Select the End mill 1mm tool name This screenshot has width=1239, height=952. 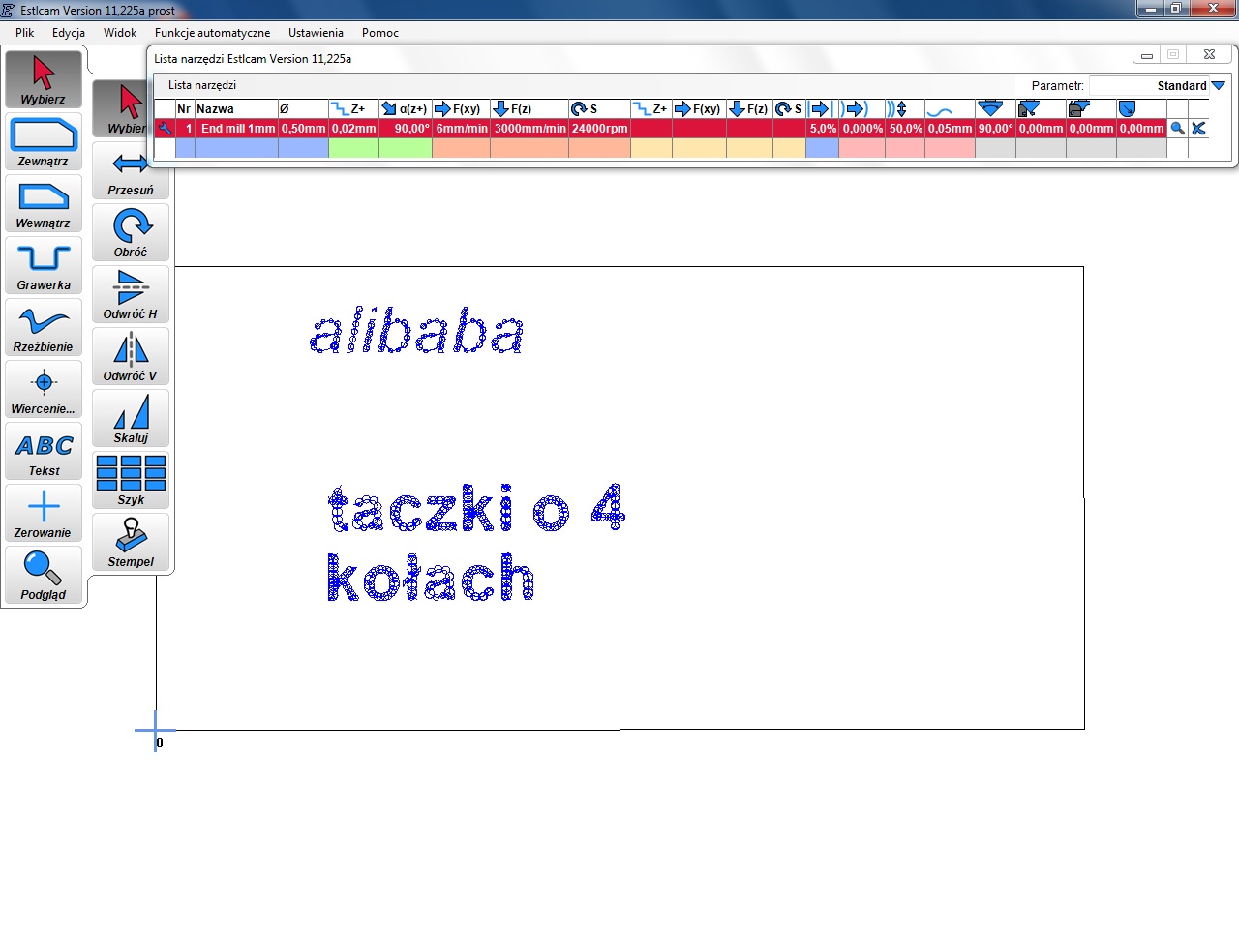[237, 129]
